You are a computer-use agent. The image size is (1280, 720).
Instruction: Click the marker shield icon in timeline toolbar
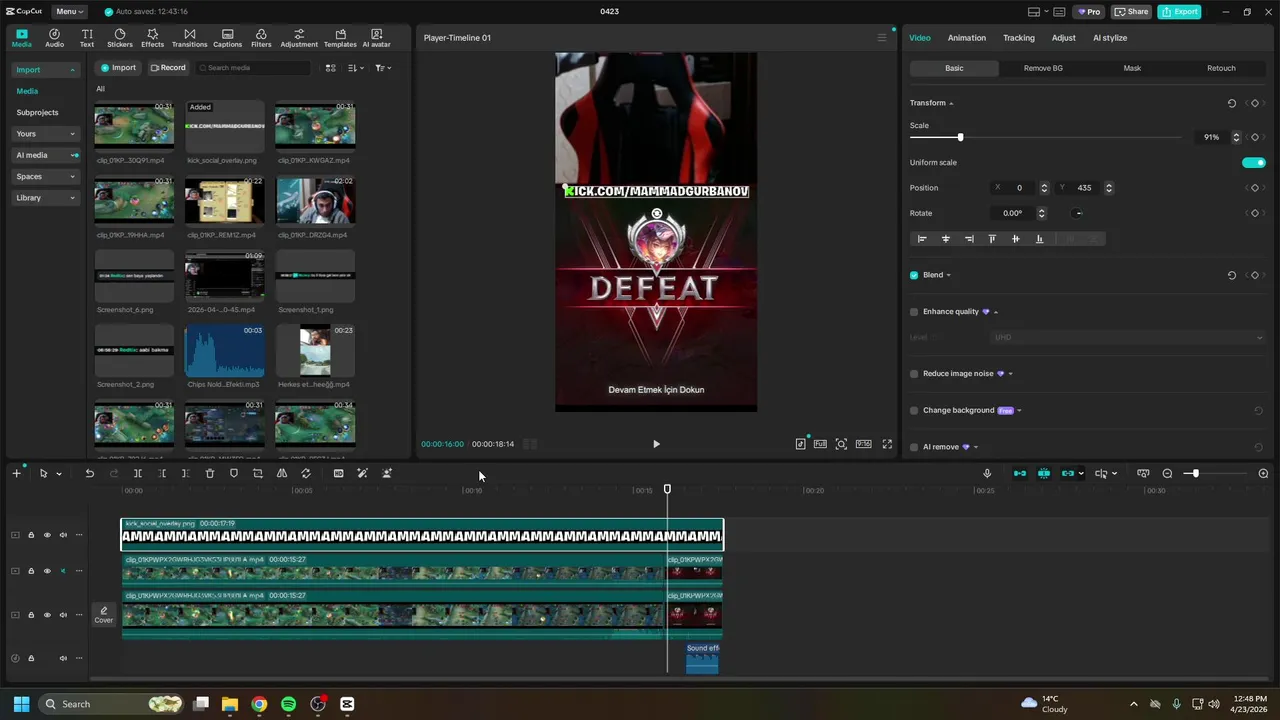234,473
